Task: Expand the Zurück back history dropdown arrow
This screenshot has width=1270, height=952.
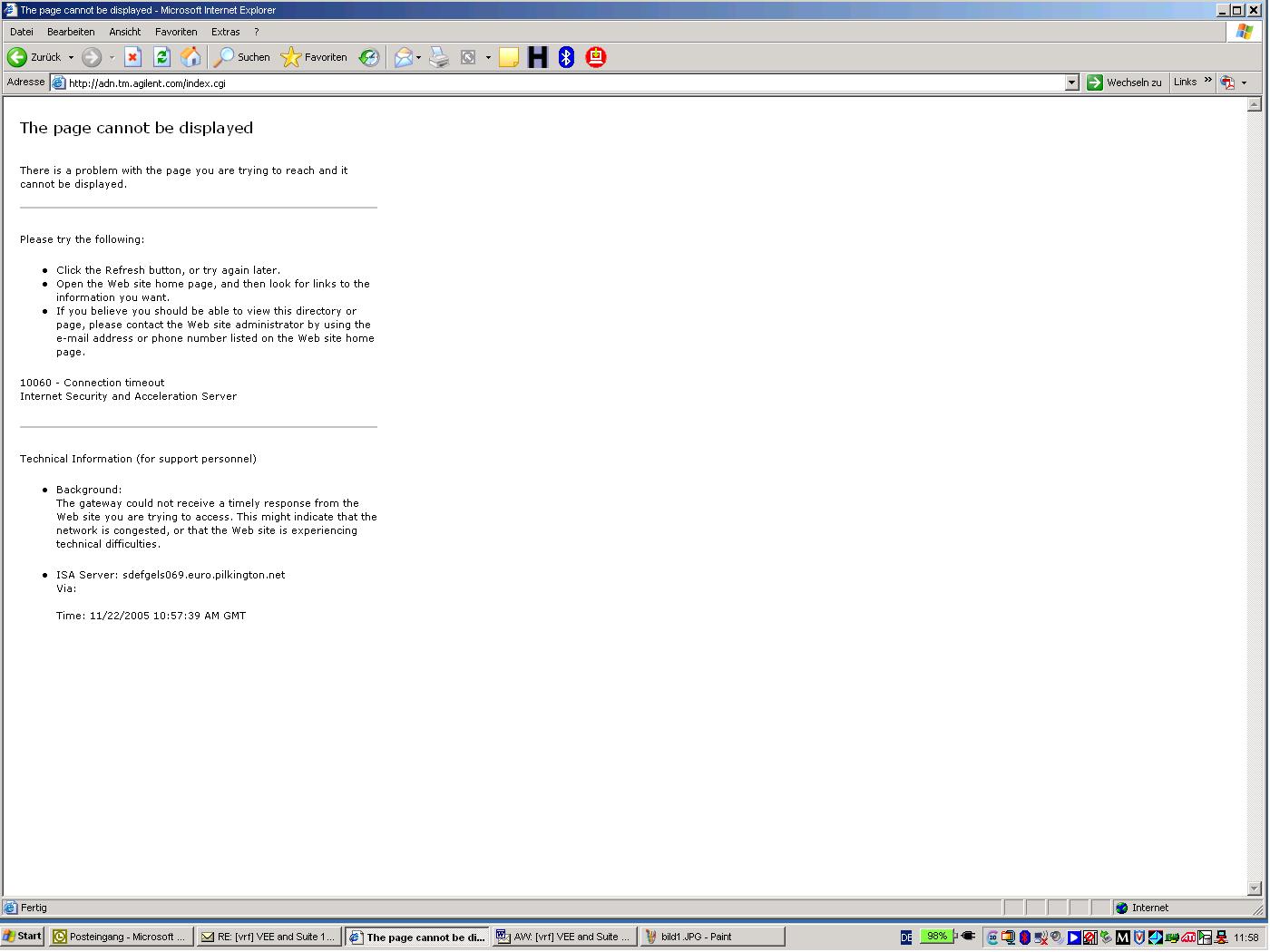Action: click(x=71, y=57)
